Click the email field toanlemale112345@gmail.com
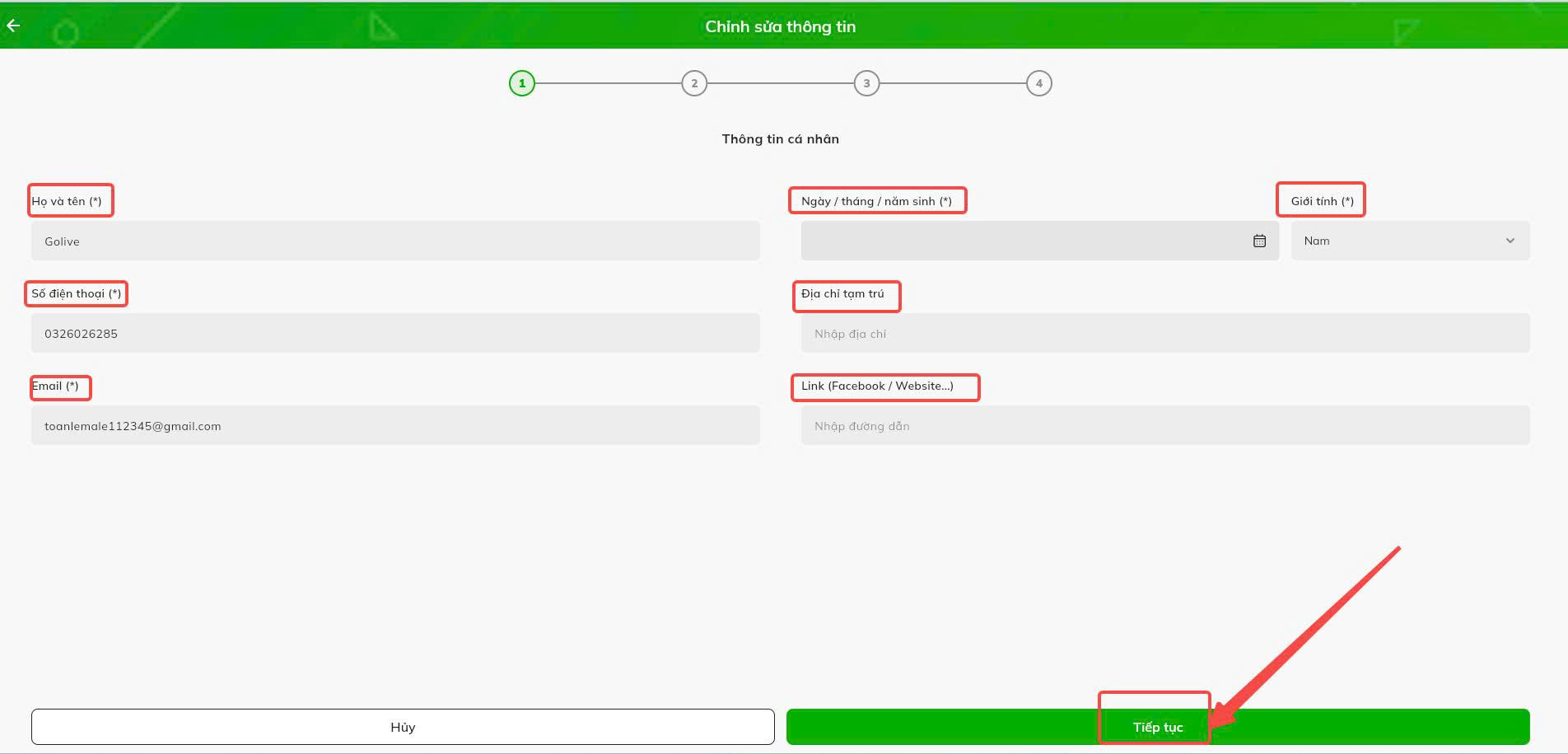The image size is (1568, 754). [395, 425]
